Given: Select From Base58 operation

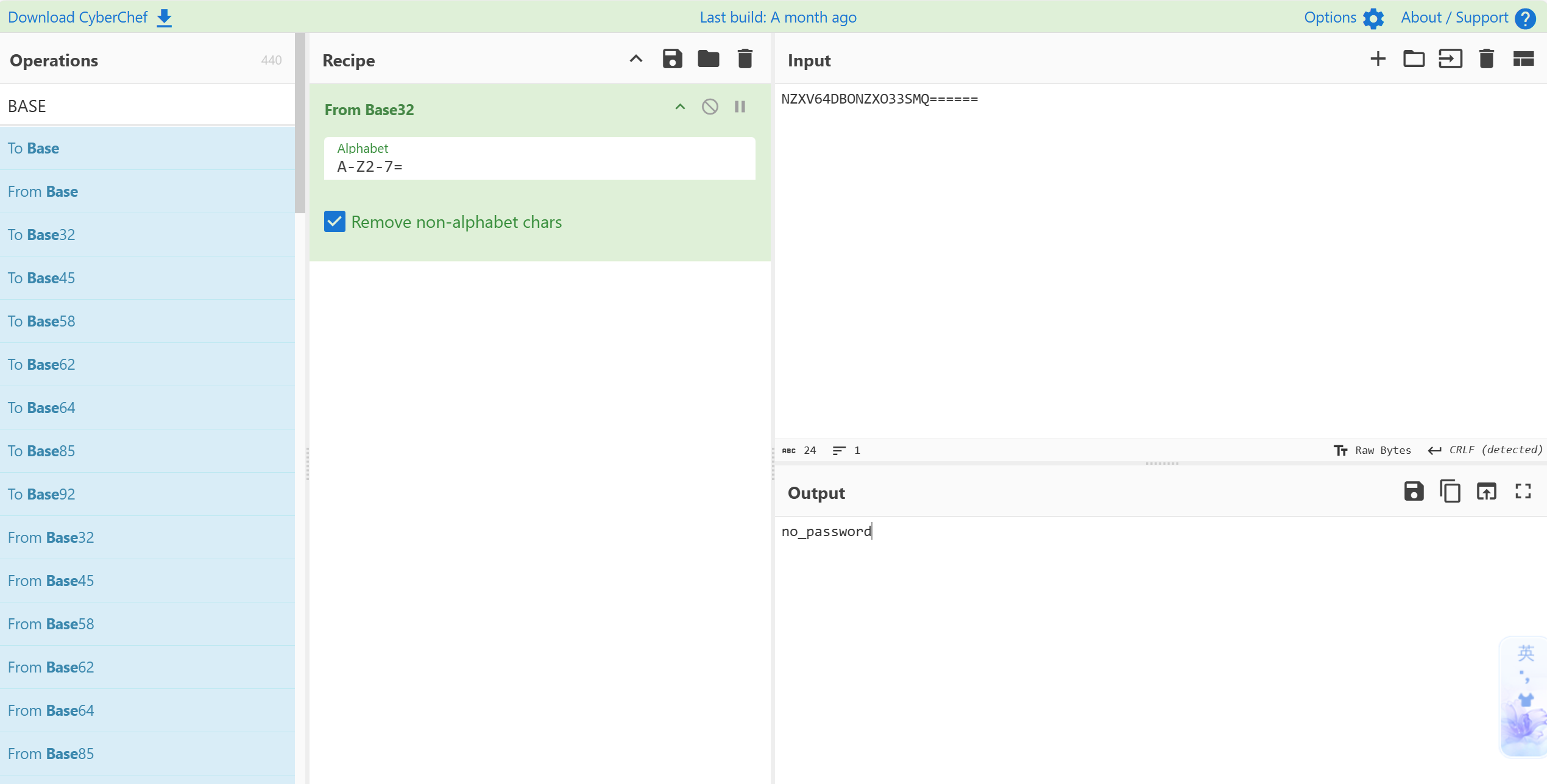Looking at the screenshot, I should (51, 624).
